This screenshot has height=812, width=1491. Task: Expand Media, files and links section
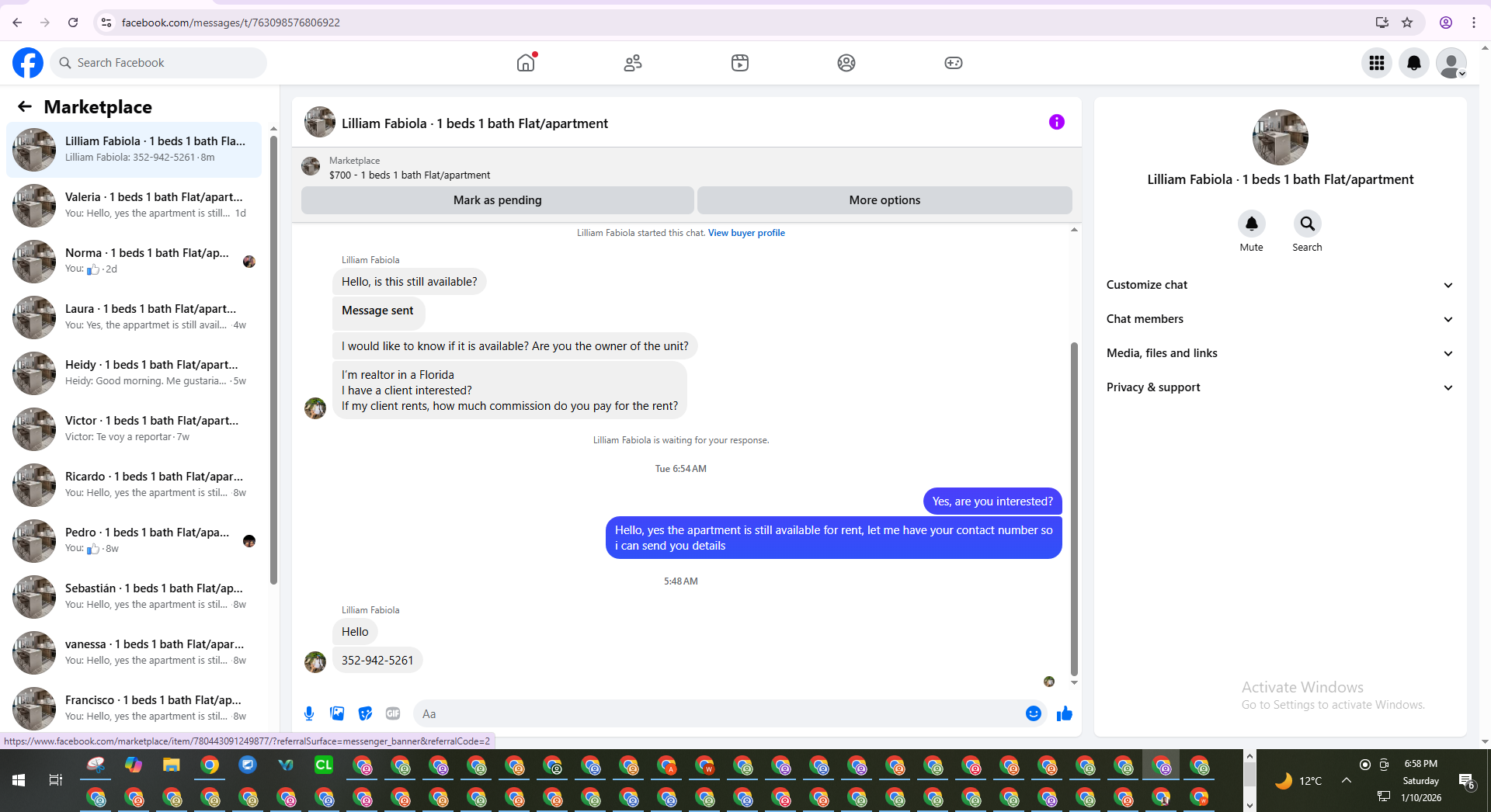tap(1280, 353)
